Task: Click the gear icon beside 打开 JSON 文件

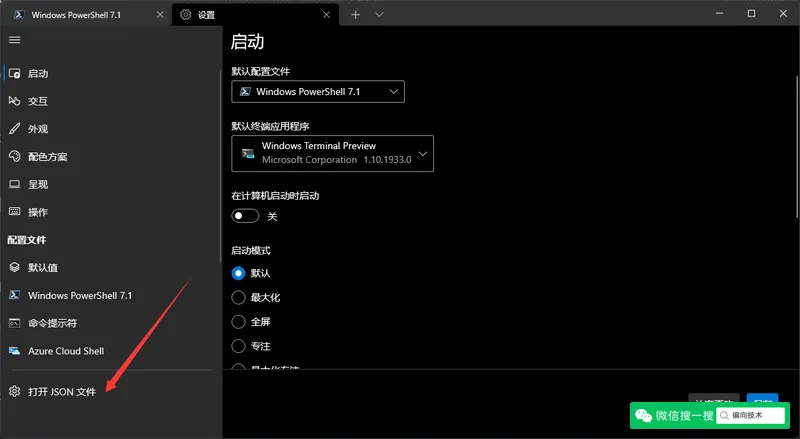Action: 14,392
